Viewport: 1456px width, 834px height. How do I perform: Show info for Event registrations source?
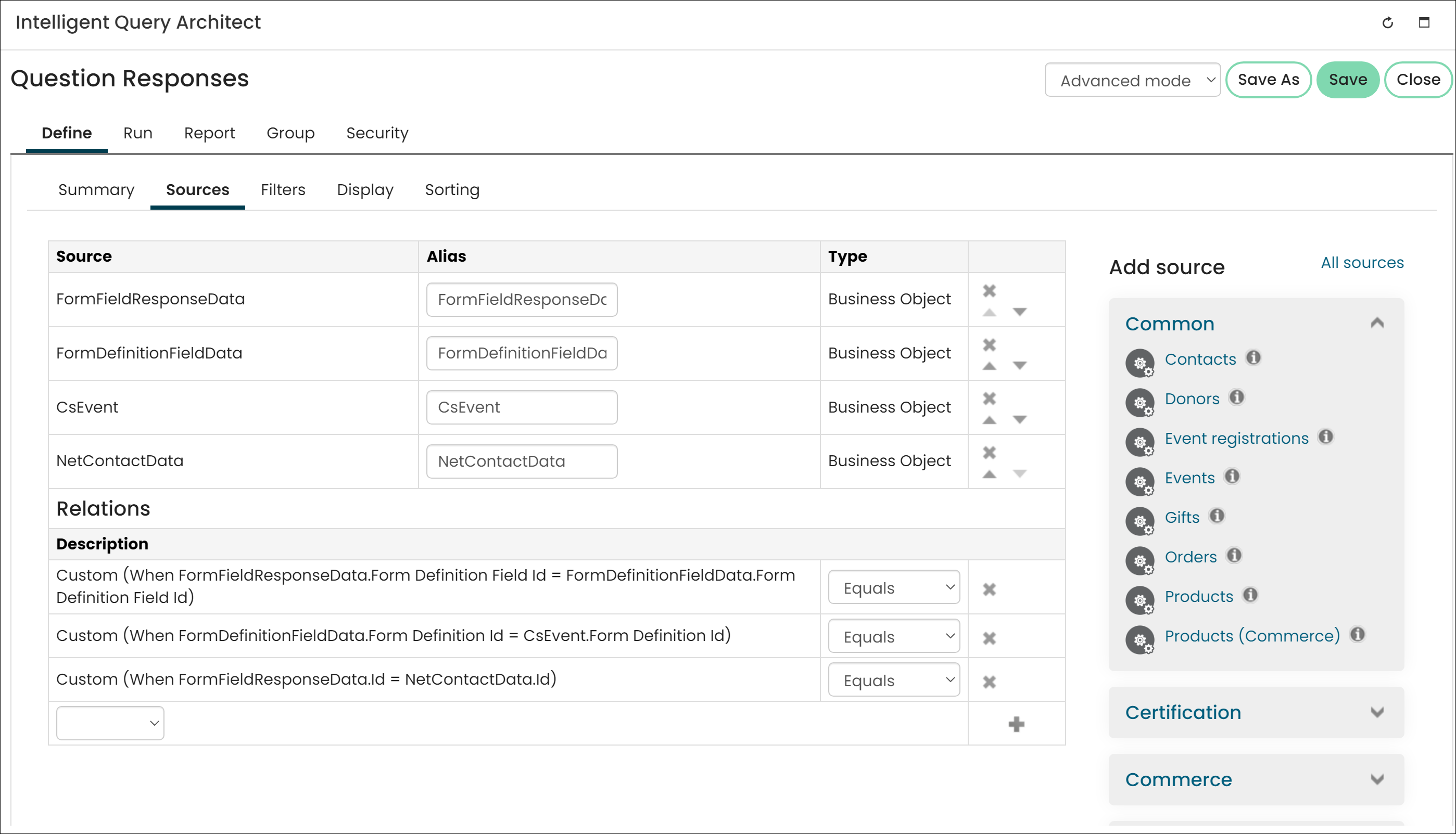pos(1325,437)
